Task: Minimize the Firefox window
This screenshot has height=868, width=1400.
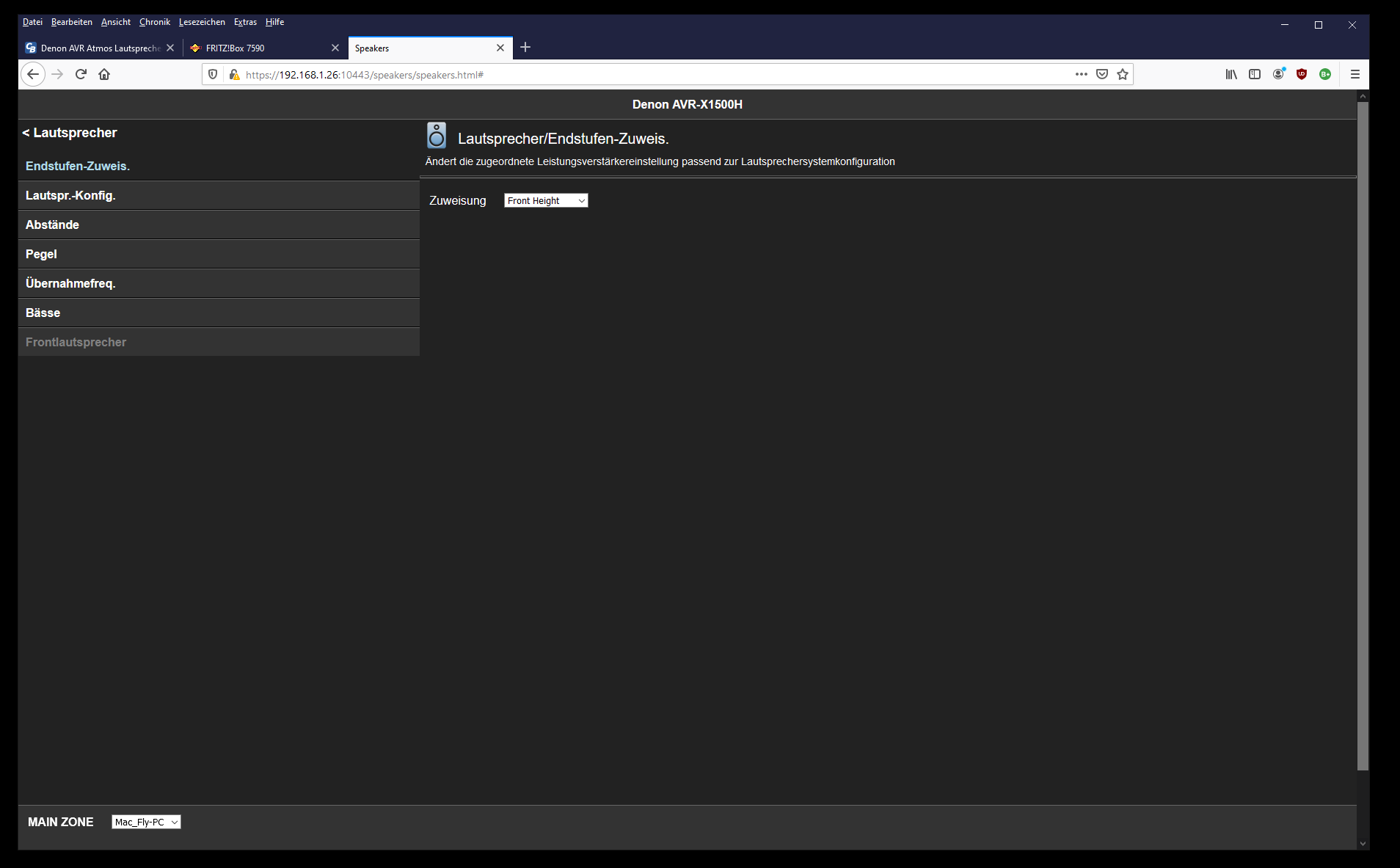Action: 1285,25
